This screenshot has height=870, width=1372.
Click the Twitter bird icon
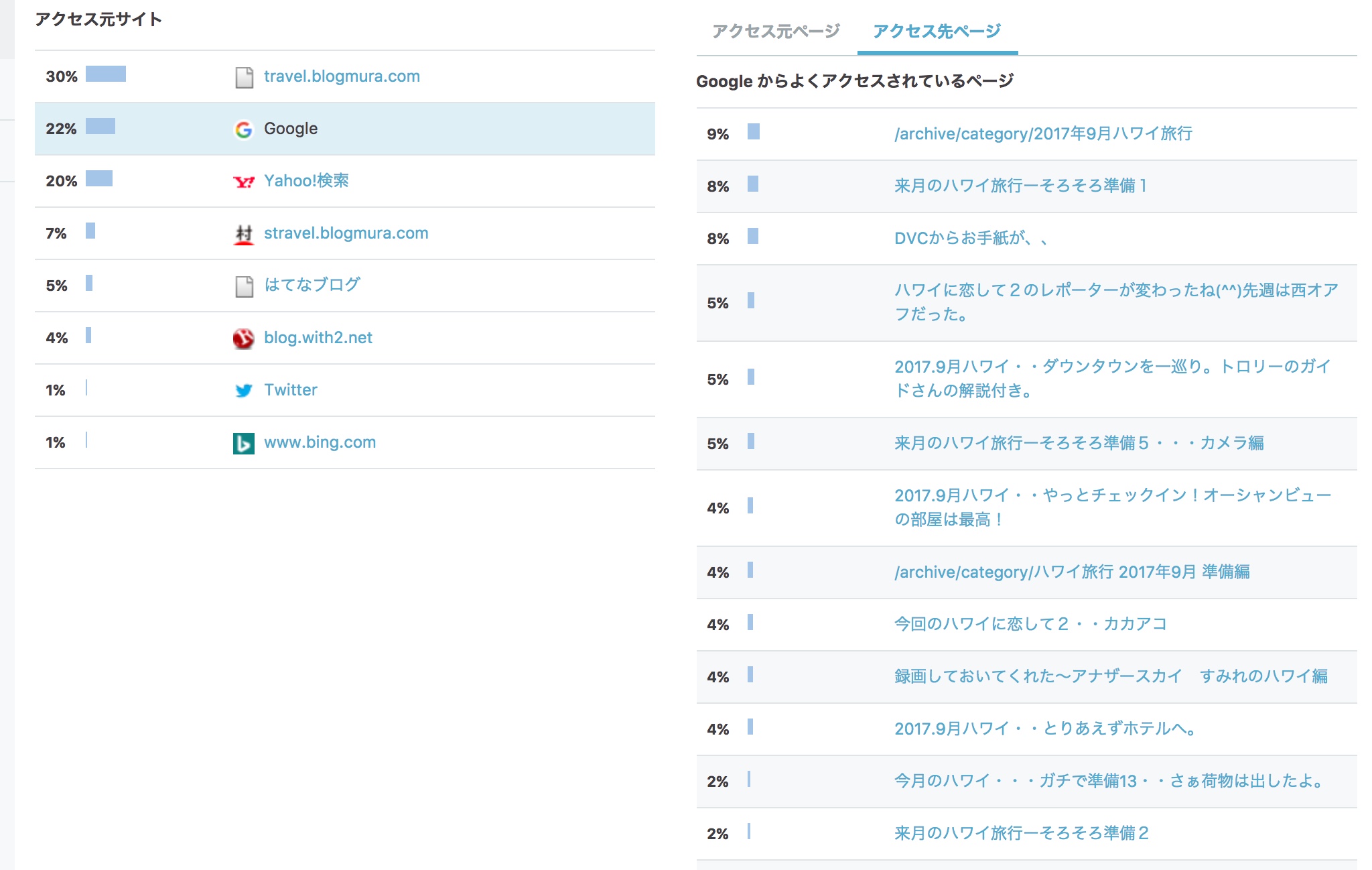pos(243,391)
